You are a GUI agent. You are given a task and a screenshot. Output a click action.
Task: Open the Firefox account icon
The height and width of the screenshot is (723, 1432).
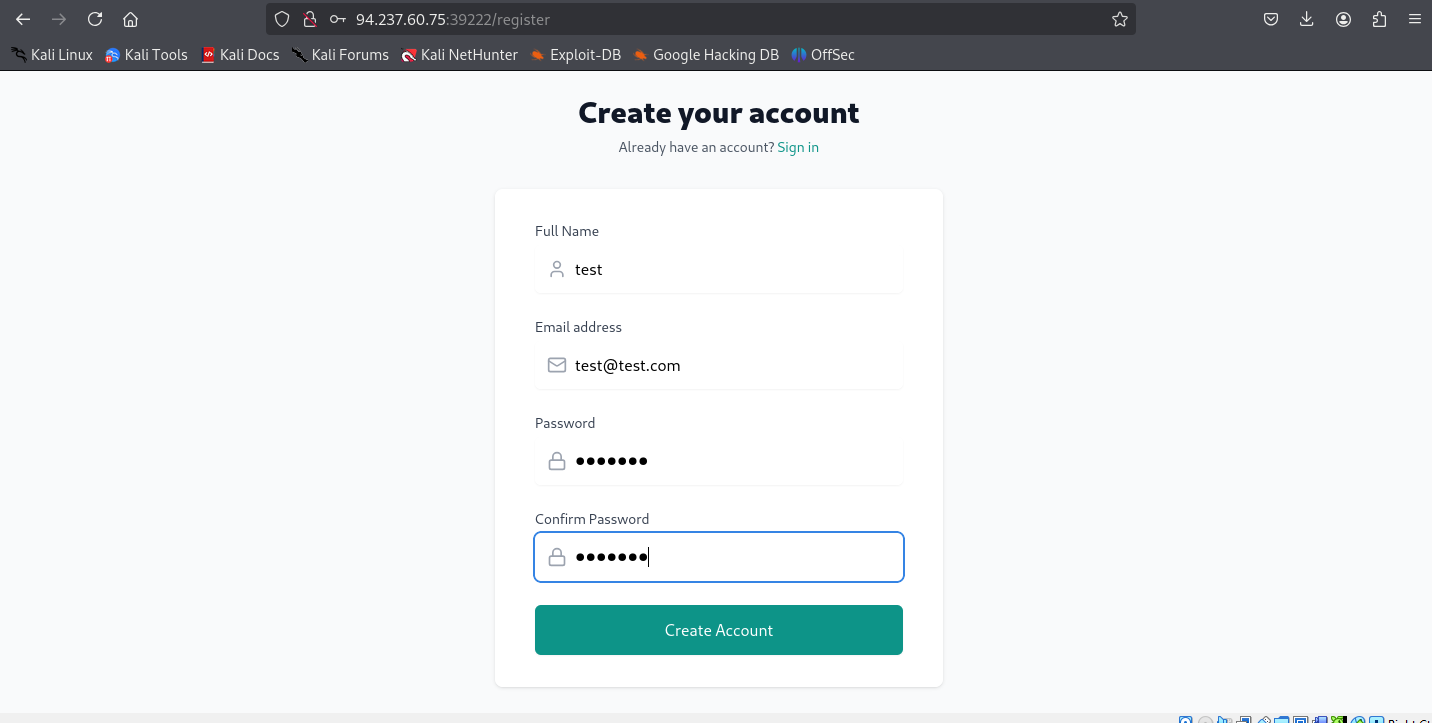(1343, 19)
